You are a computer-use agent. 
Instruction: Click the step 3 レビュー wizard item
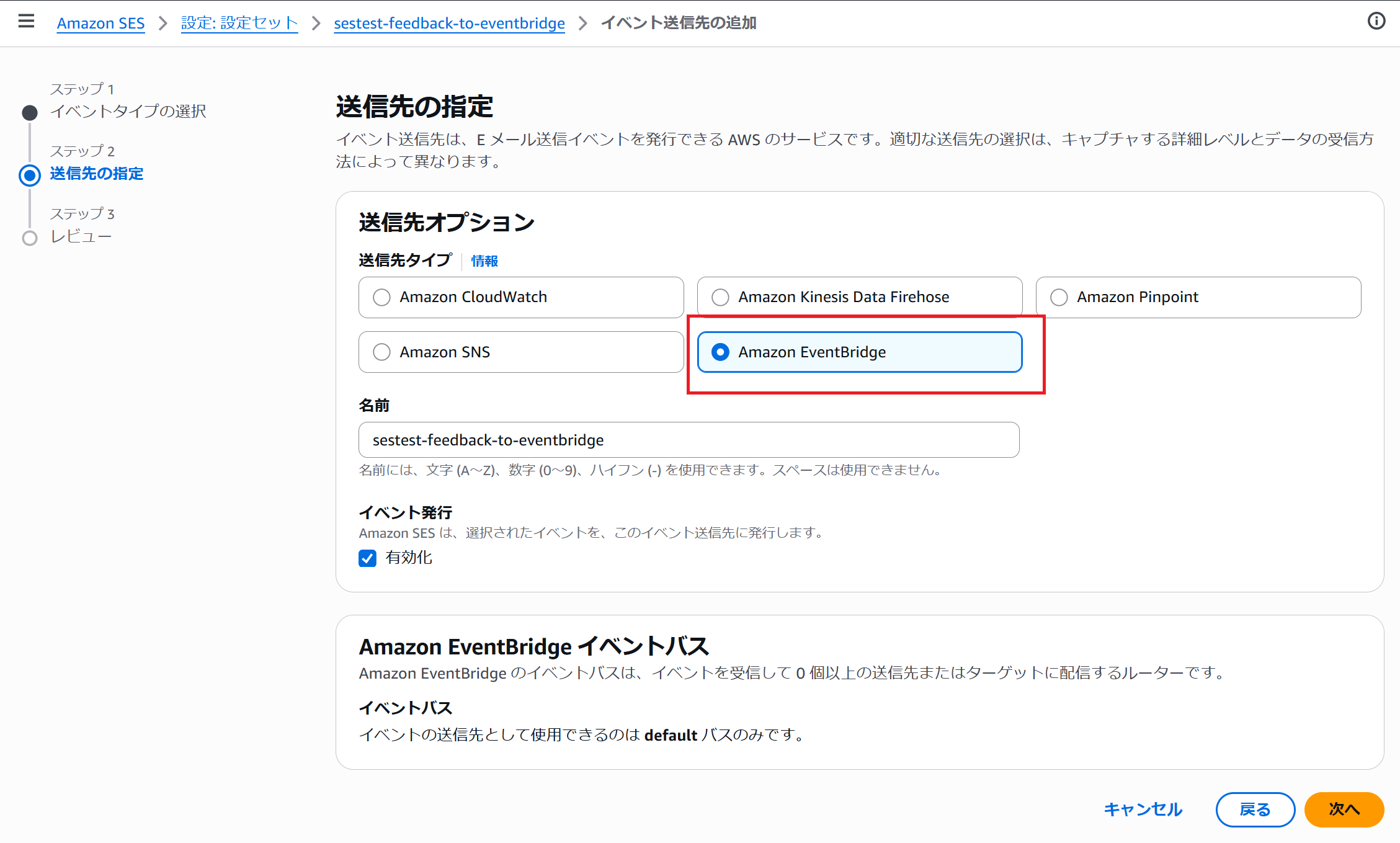pos(81,236)
